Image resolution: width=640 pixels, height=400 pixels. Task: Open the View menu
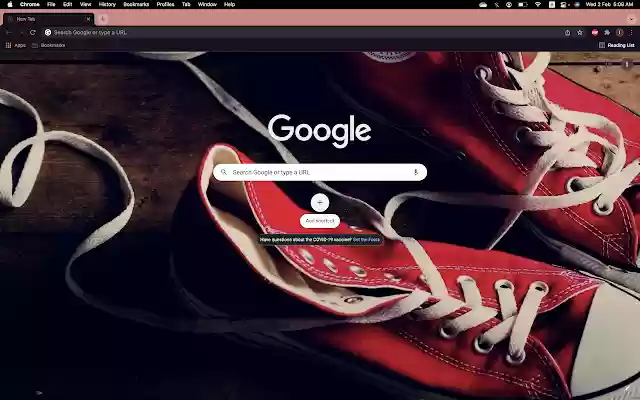point(85,4)
